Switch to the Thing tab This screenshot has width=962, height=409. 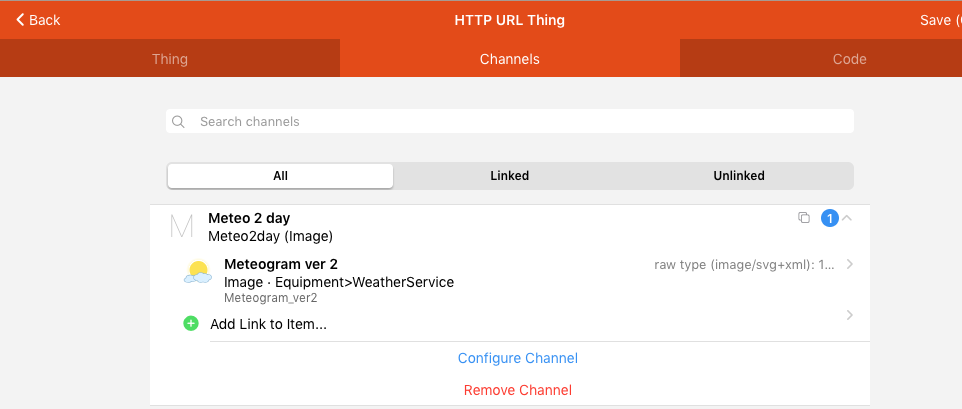click(170, 59)
